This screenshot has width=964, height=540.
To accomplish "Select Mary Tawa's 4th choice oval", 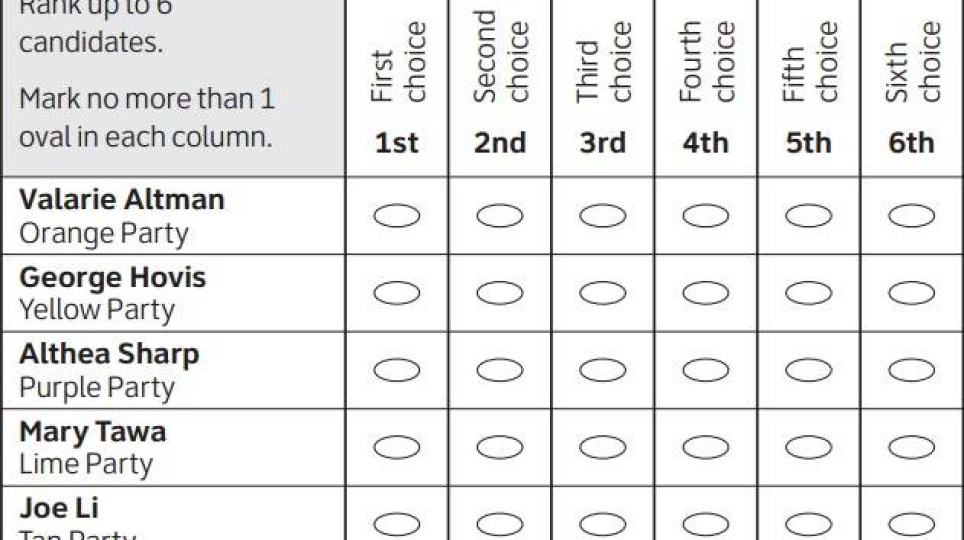I will [706, 446].
